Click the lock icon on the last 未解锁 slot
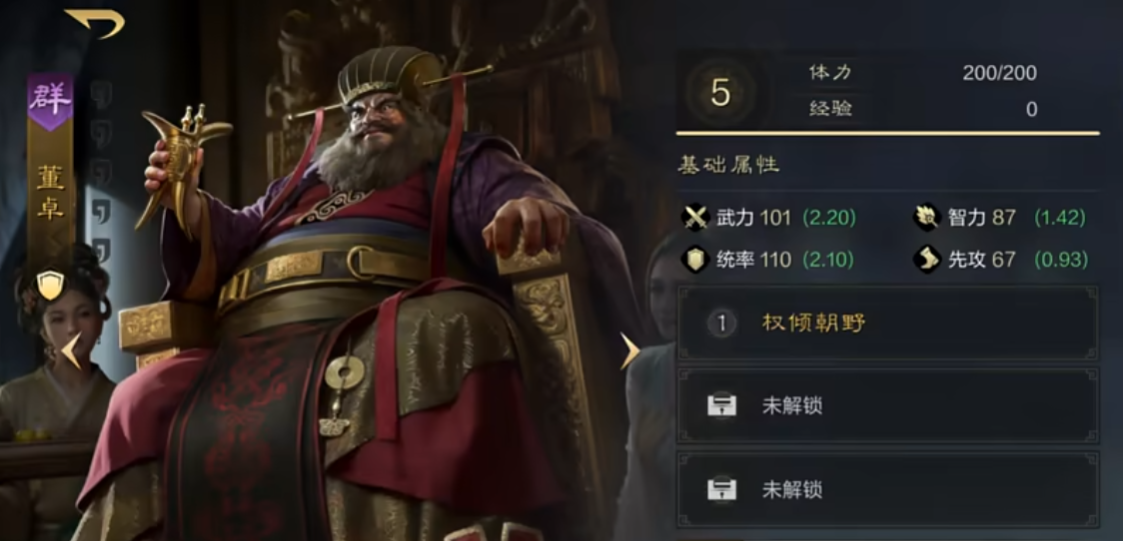Screen dimensions: 1123x541 [721, 489]
